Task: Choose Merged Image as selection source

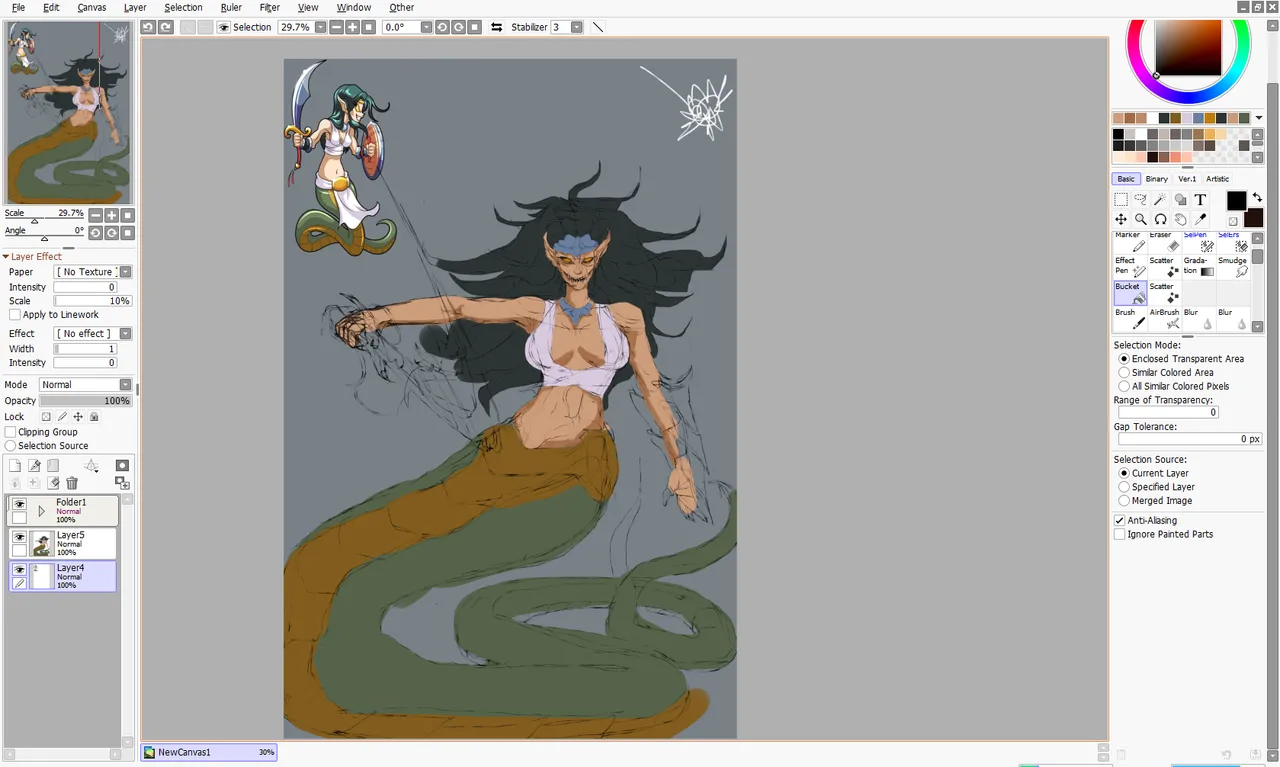Action: pyautogui.click(x=1124, y=501)
